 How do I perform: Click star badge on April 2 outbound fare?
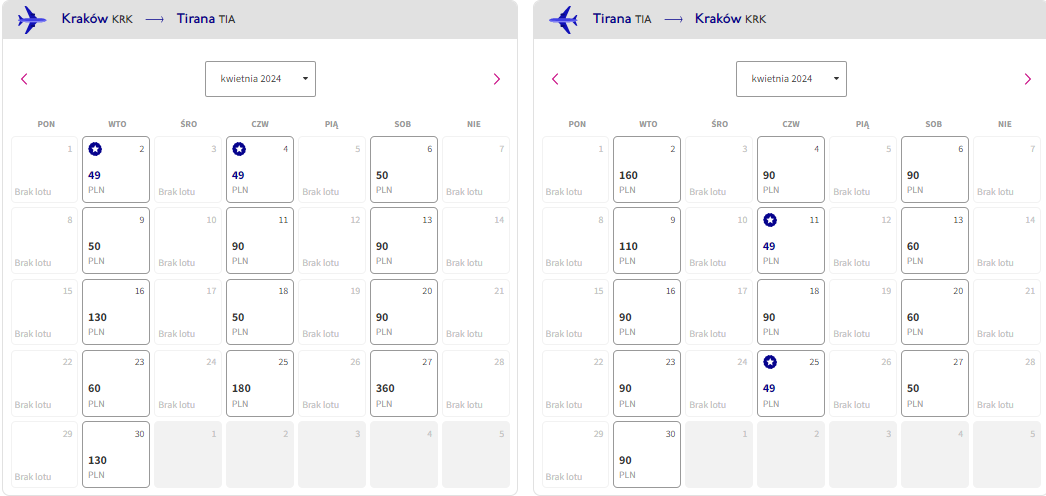click(x=95, y=149)
